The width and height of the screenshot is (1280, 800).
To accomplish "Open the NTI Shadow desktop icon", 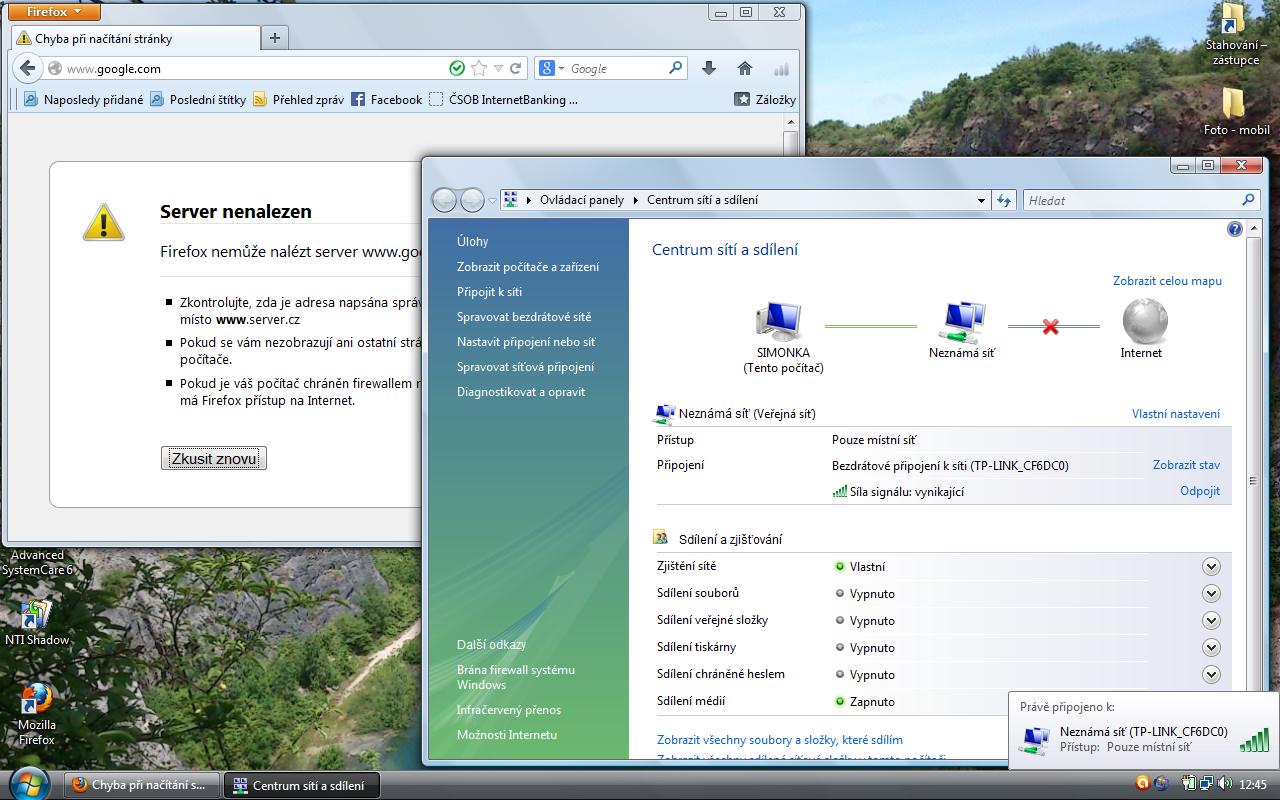I will pos(36,622).
